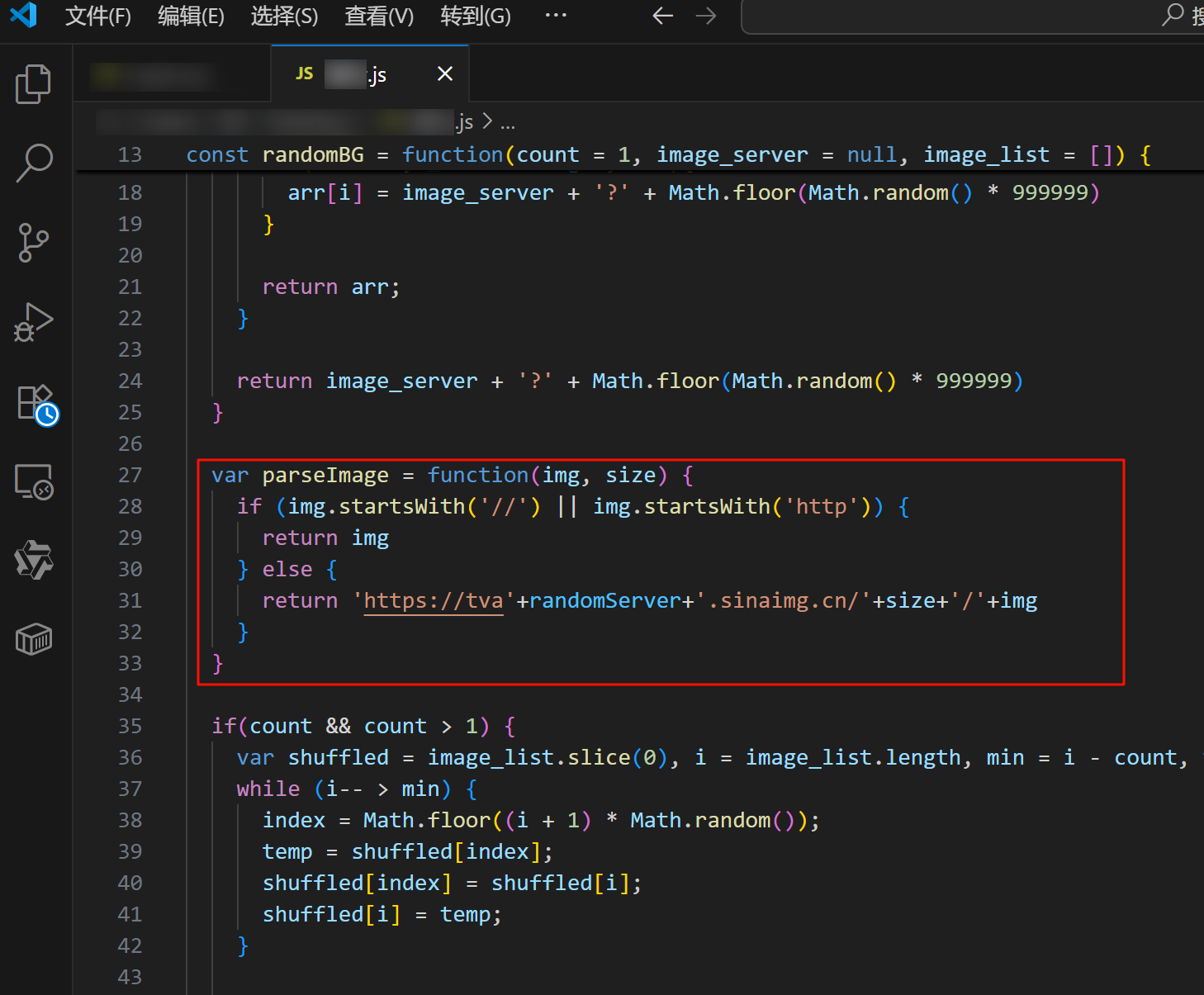Click the 'else' keyword on line 30
This screenshot has width=1204, height=995.
pyautogui.click(x=287, y=569)
